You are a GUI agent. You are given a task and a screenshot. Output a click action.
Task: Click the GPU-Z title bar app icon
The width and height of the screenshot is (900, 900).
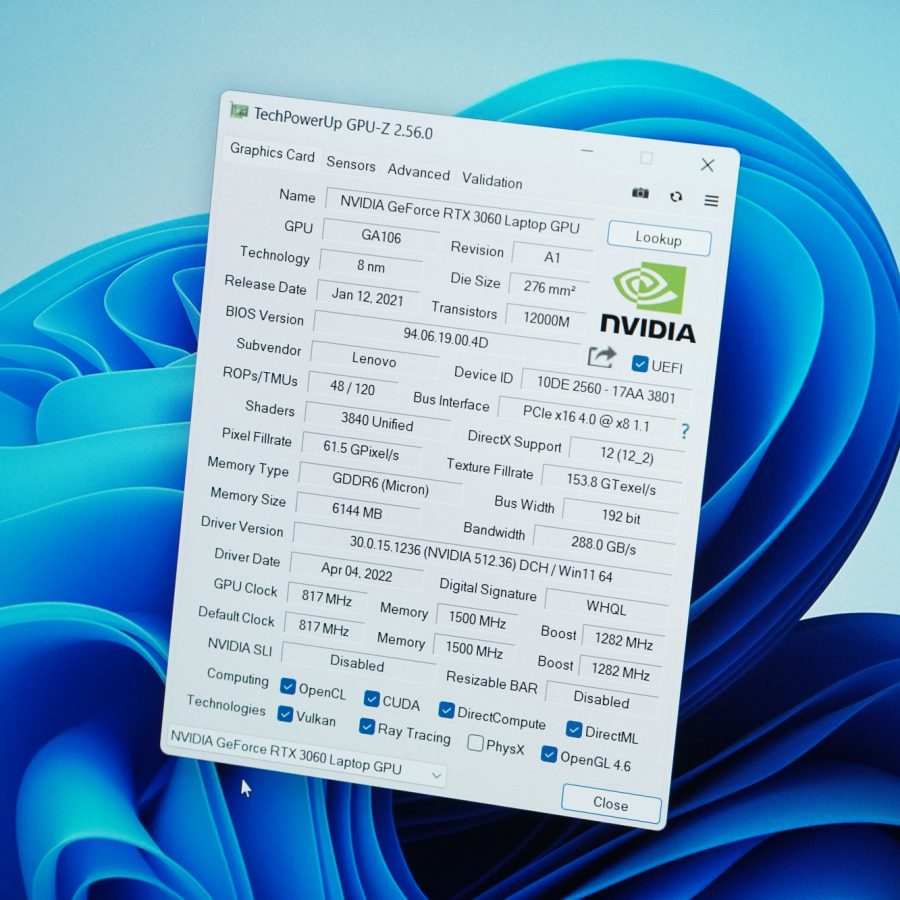pos(238,110)
